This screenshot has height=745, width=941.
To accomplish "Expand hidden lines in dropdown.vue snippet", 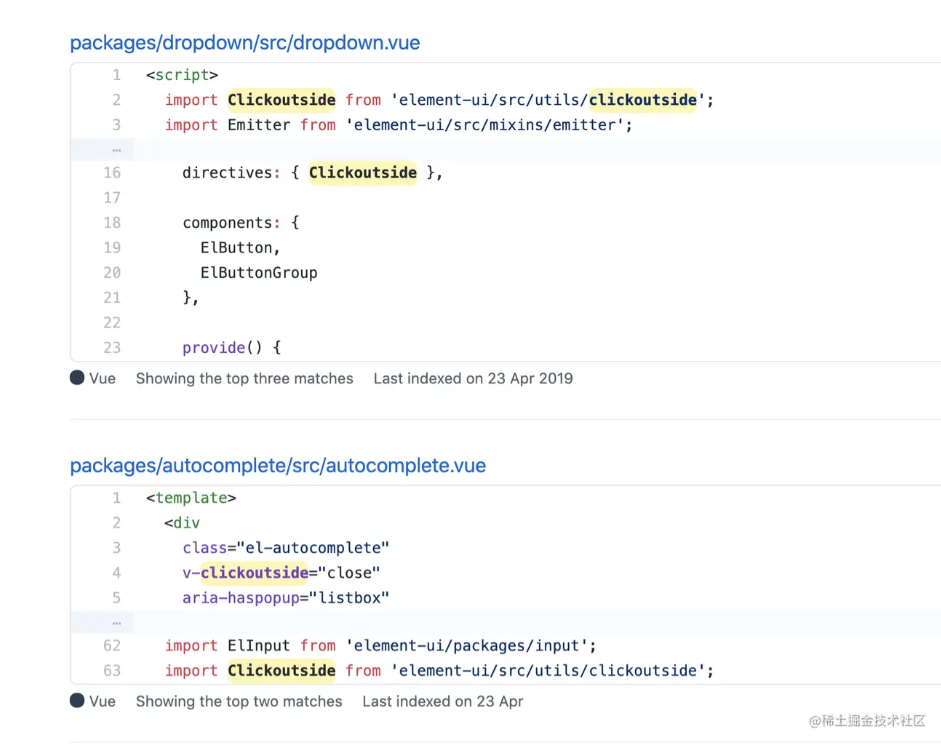I will (x=116, y=150).
